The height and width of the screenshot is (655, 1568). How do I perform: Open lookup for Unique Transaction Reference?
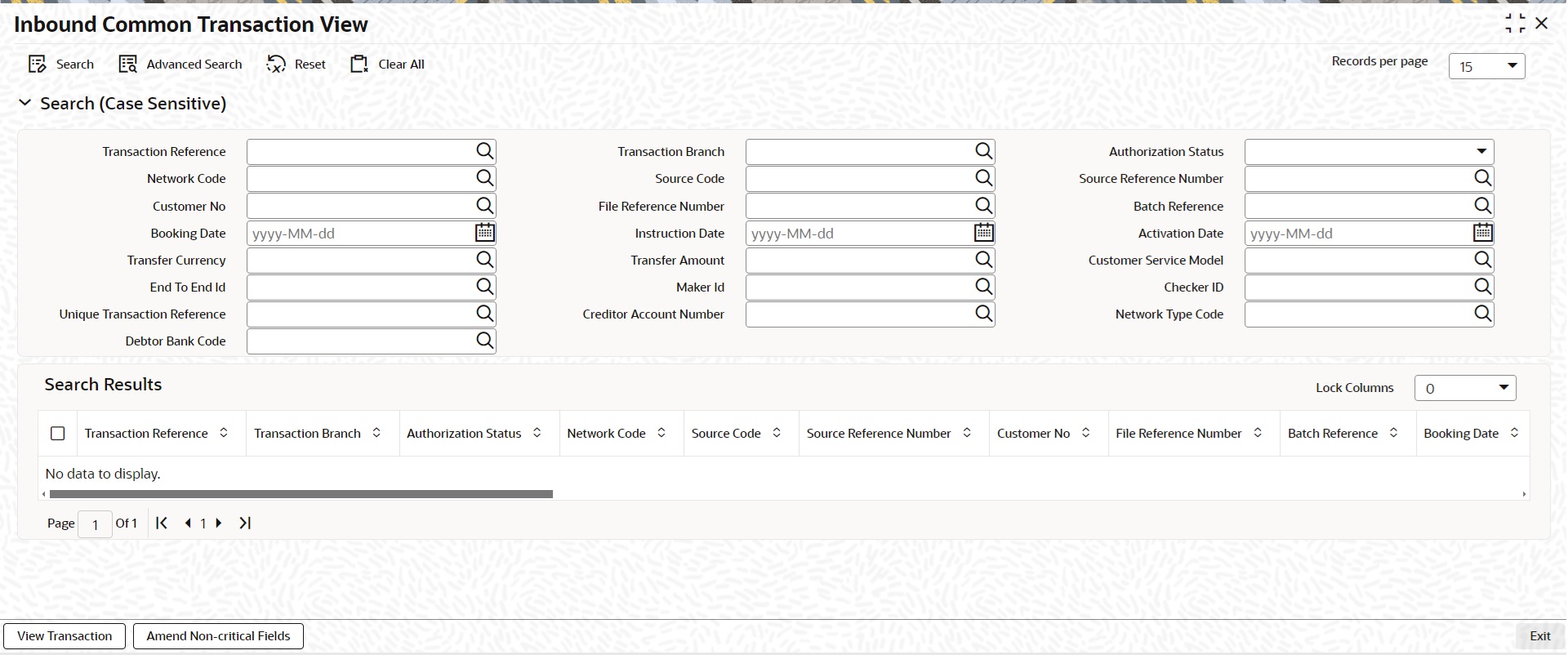[x=485, y=314]
